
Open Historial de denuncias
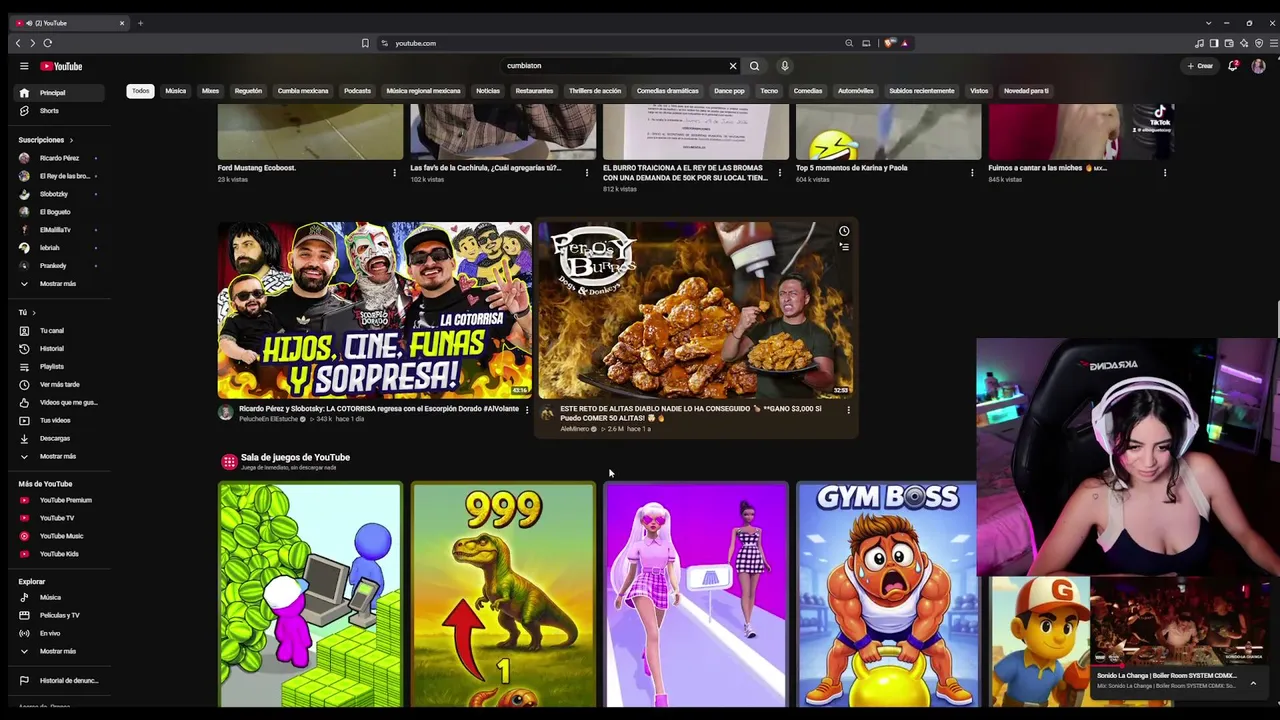[60, 681]
